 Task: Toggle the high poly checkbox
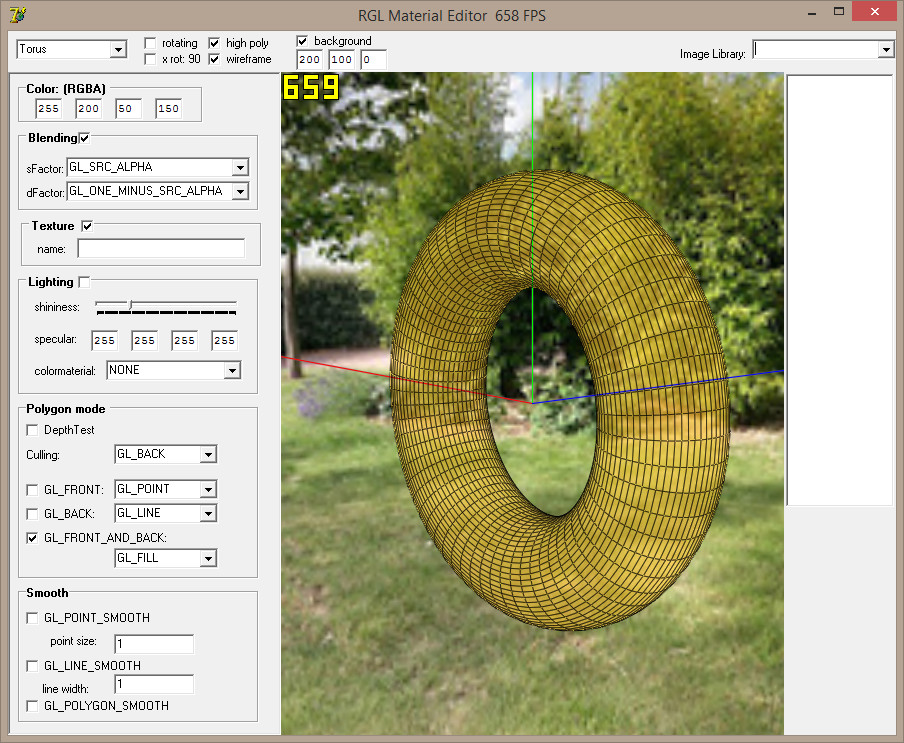click(215, 43)
